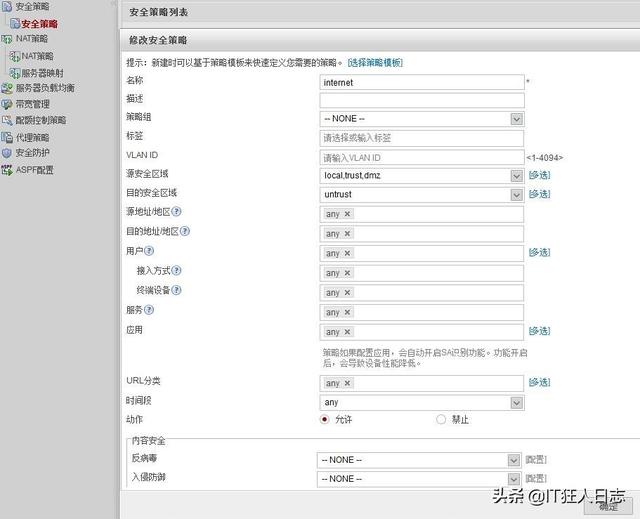Remove the any tag in 源地址/地区
The height and width of the screenshot is (519, 640).
point(347,214)
